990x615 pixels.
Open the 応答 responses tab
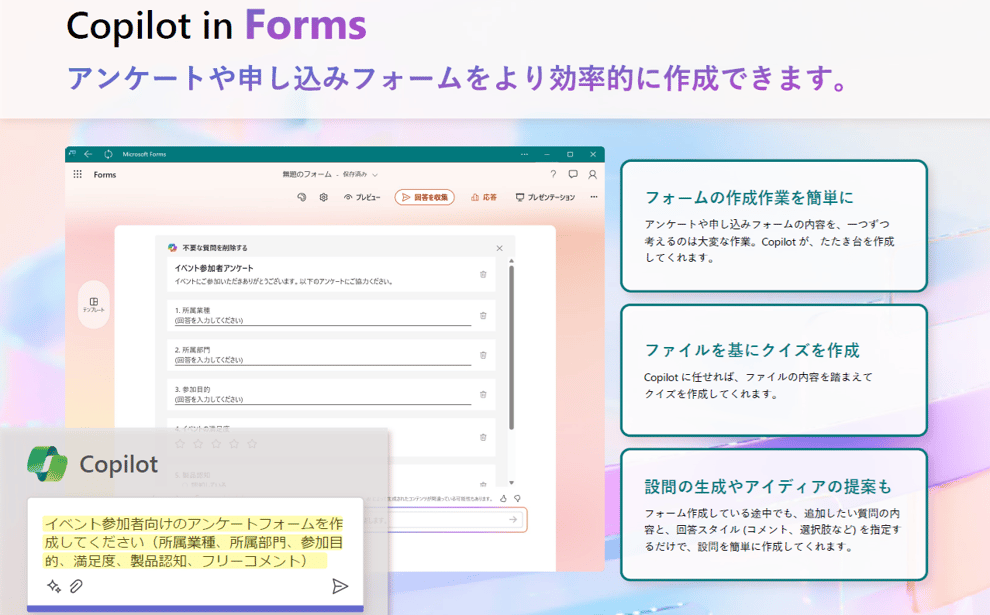(x=484, y=197)
